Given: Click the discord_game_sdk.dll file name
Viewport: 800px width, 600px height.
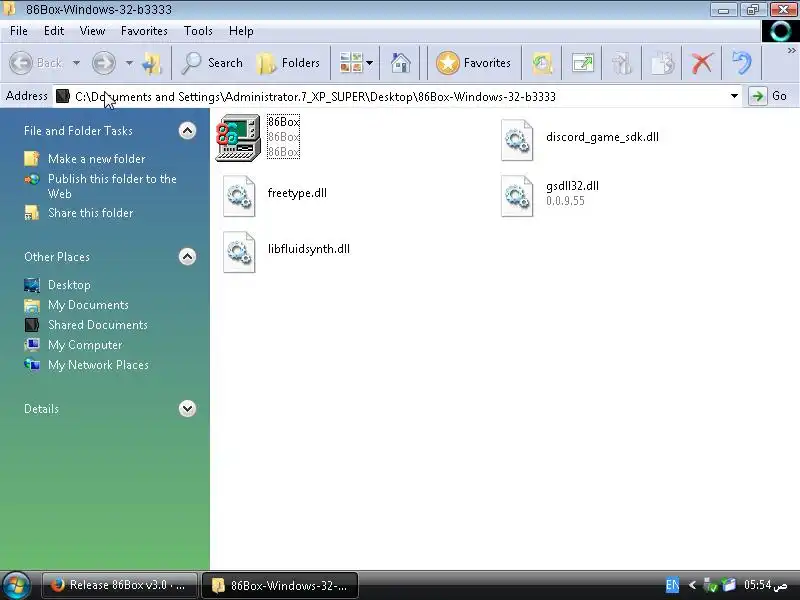Looking at the screenshot, I should point(602,137).
